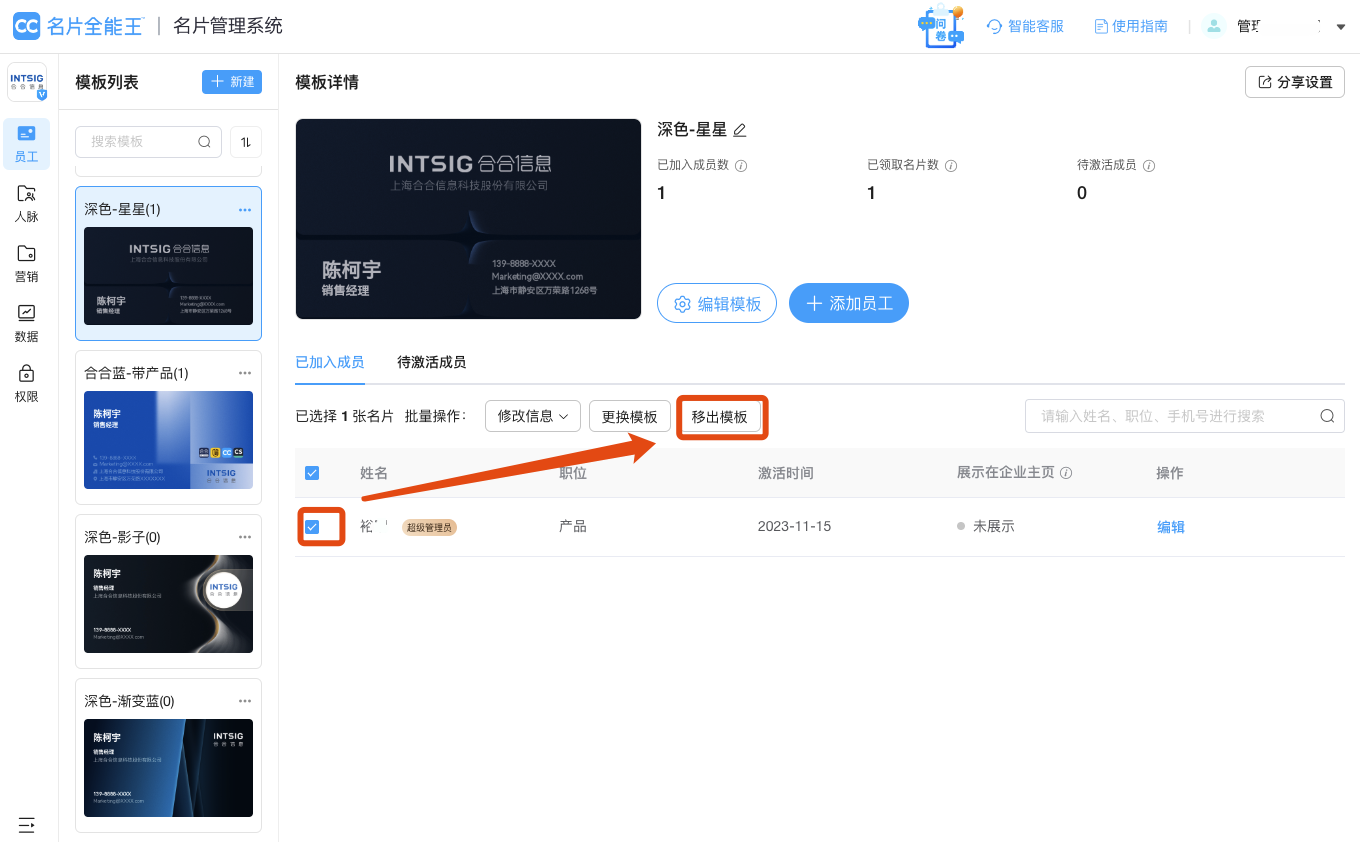Click the large template preview card
This screenshot has width=1360, height=842.
click(x=468, y=219)
